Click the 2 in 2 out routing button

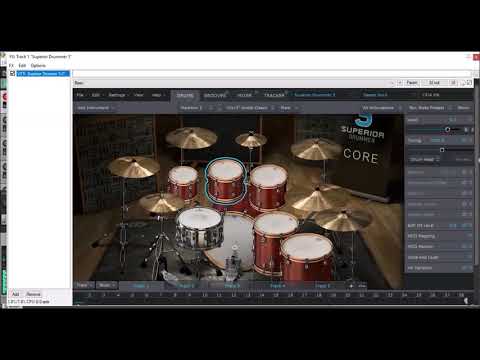pyautogui.click(x=434, y=83)
